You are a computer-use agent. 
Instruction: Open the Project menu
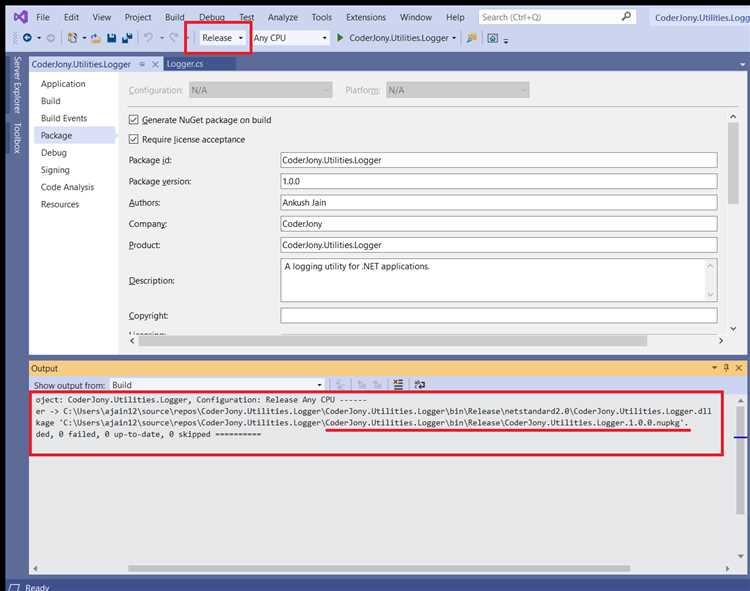coord(138,17)
